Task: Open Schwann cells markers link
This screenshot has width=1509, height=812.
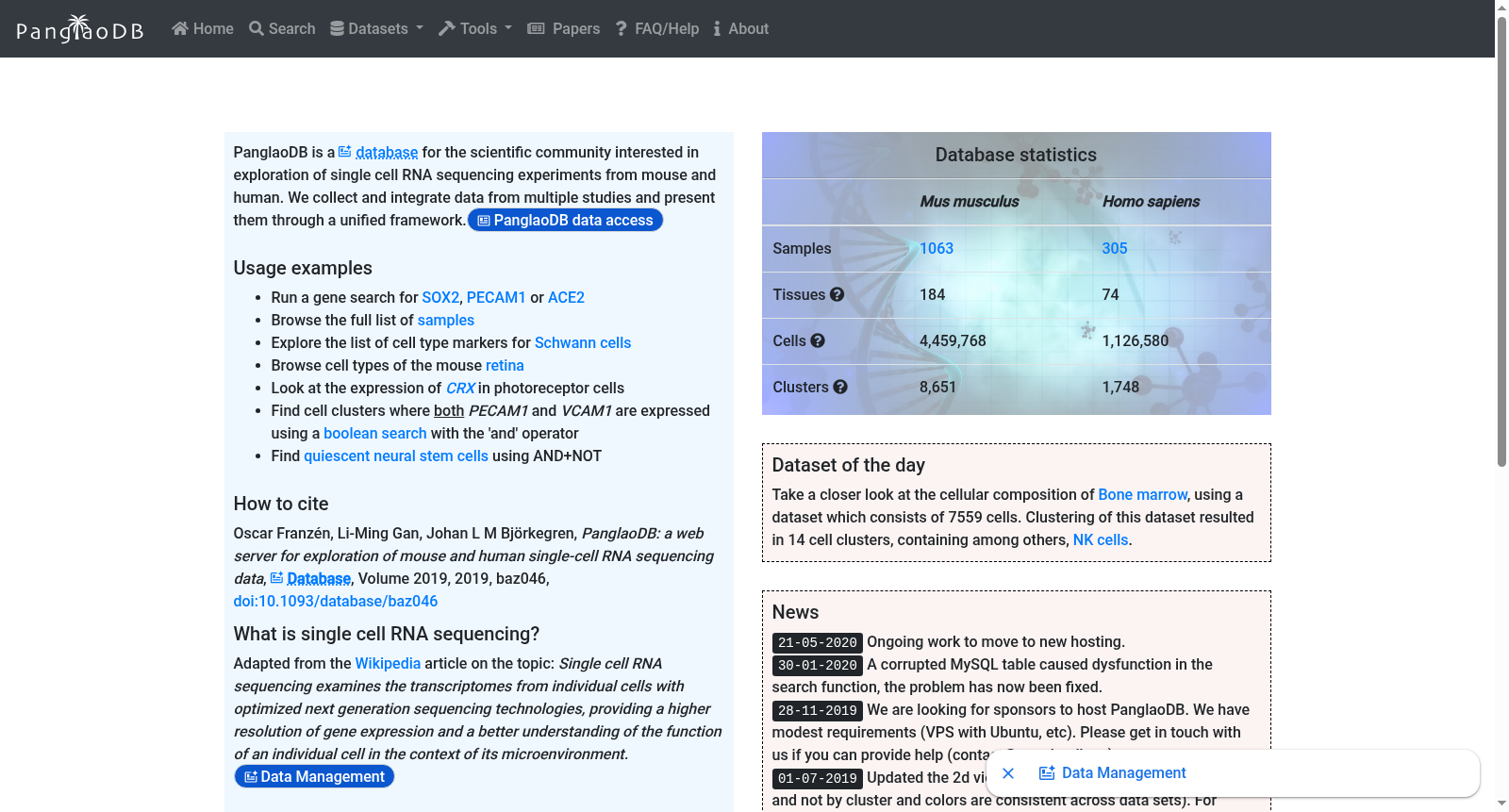Action: point(583,342)
